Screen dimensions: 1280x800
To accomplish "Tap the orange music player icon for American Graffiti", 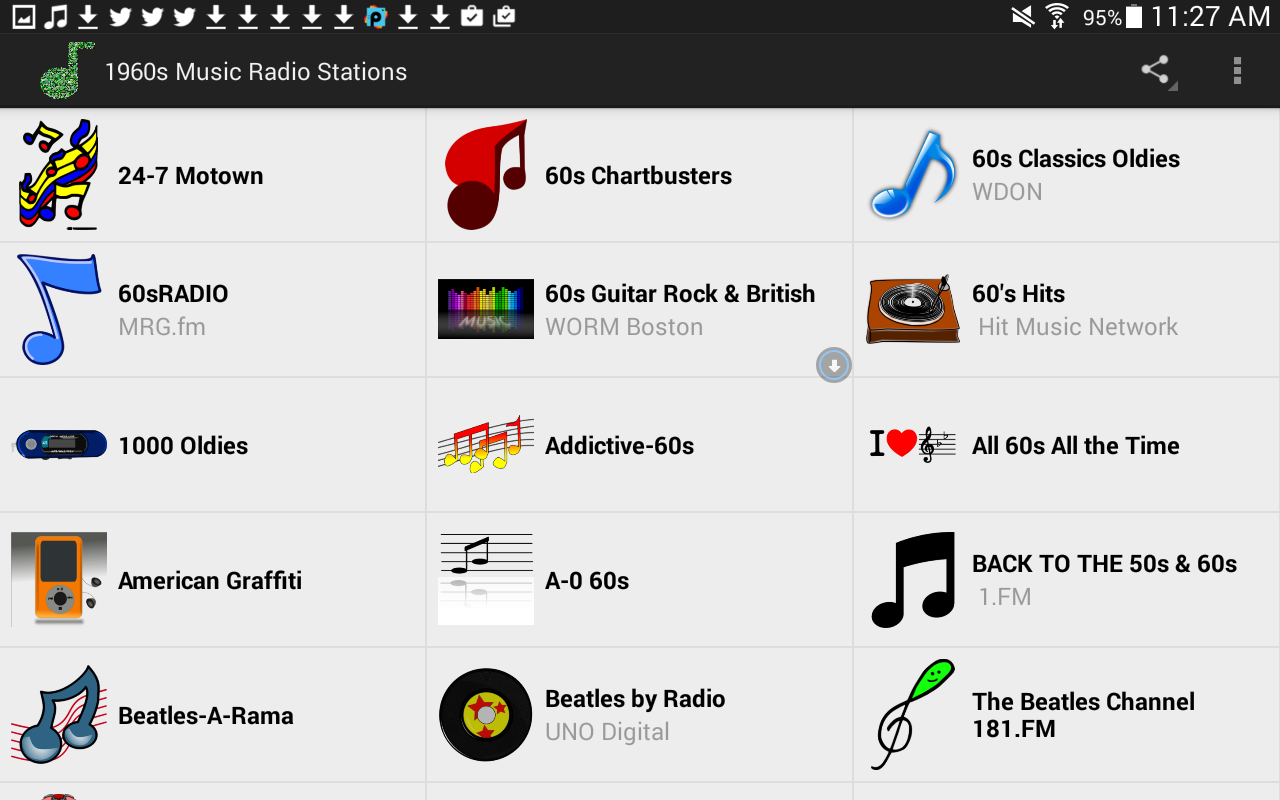I will click(59, 580).
